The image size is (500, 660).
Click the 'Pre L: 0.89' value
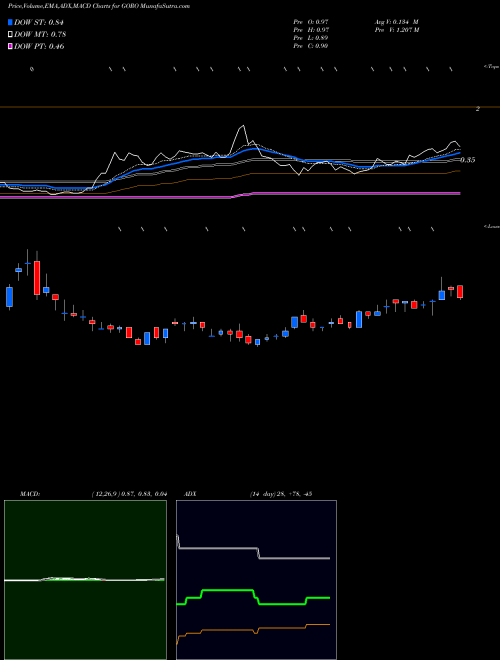(x=311, y=38)
